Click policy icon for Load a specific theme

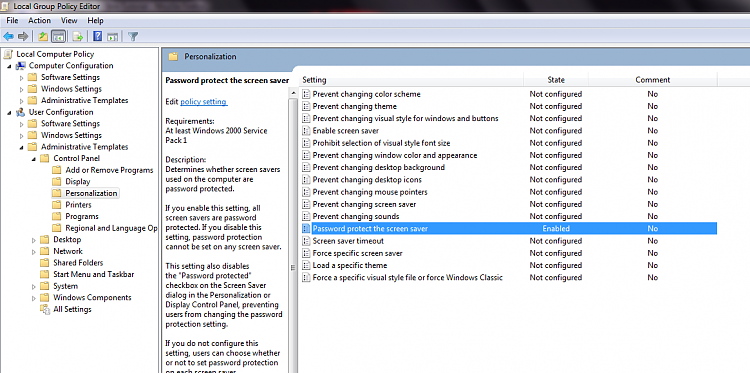click(307, 265)
